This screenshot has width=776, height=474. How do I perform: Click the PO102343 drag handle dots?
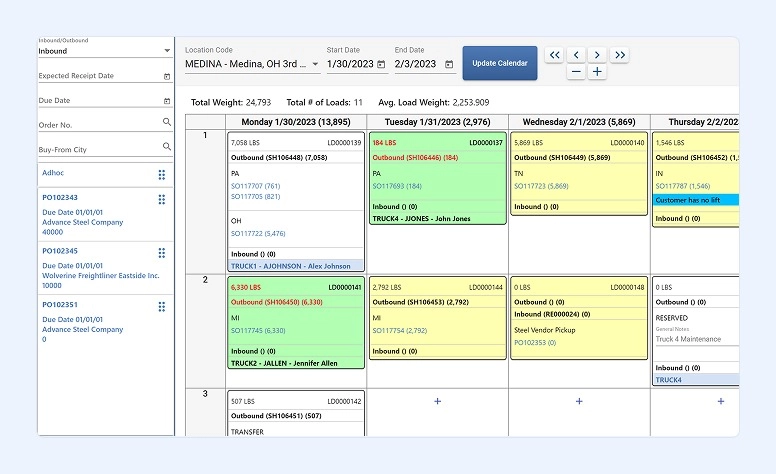[162, 199]
